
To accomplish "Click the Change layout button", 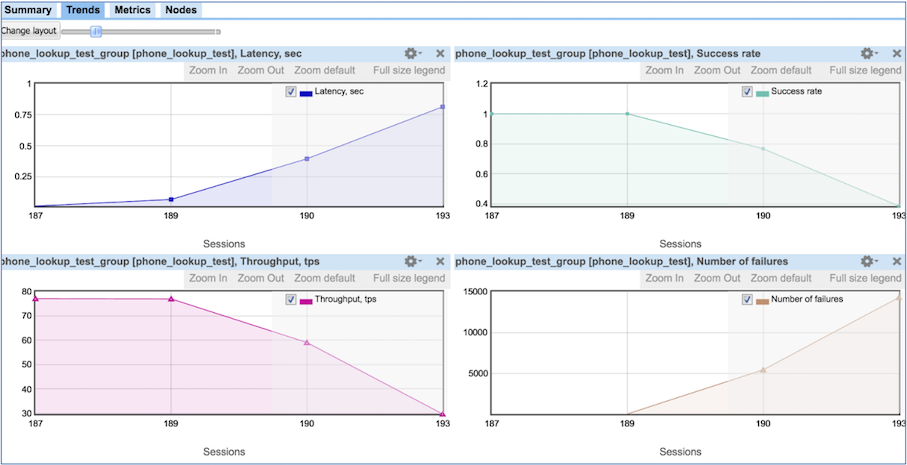I will click(x=30, y=31).
